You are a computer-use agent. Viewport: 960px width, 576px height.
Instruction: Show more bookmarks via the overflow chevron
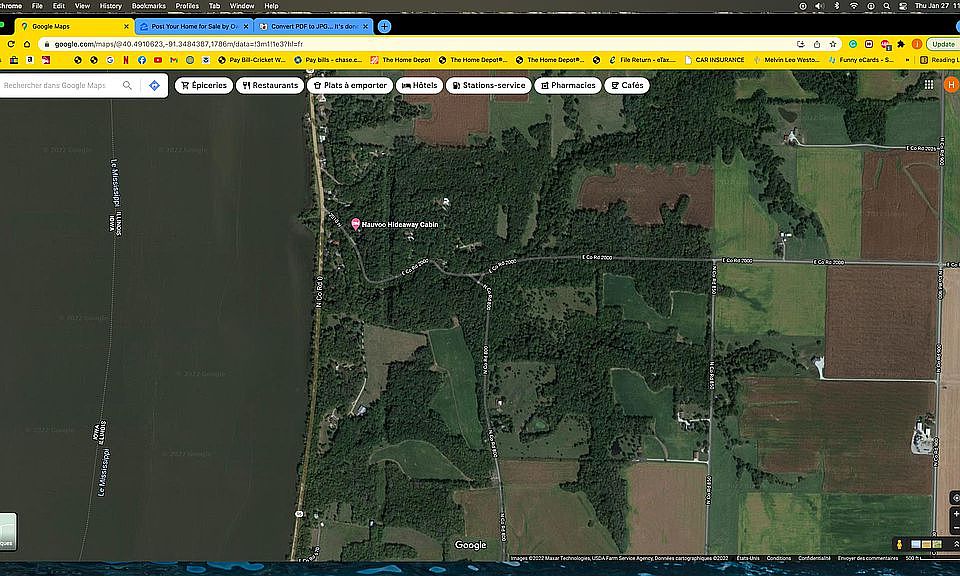pos(906,60)
